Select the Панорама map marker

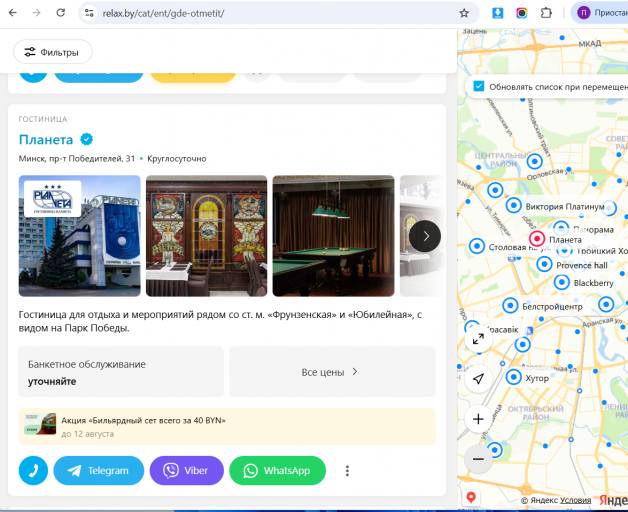click(x=561, y=228)
